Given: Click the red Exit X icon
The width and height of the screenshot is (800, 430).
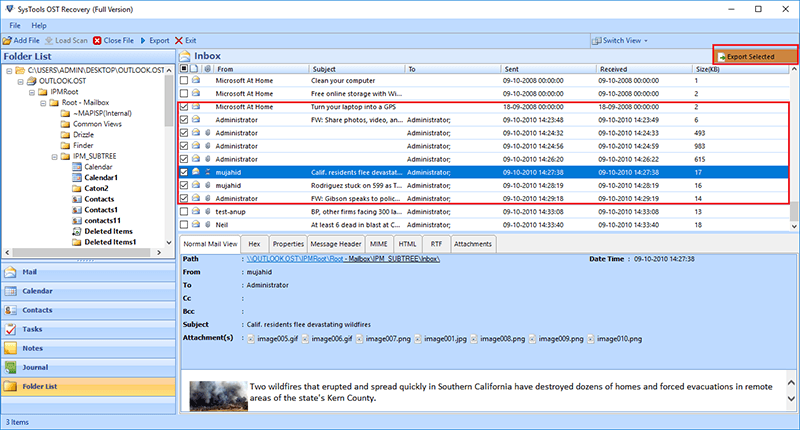Looking at the screenshot, I should pos(179,40).
